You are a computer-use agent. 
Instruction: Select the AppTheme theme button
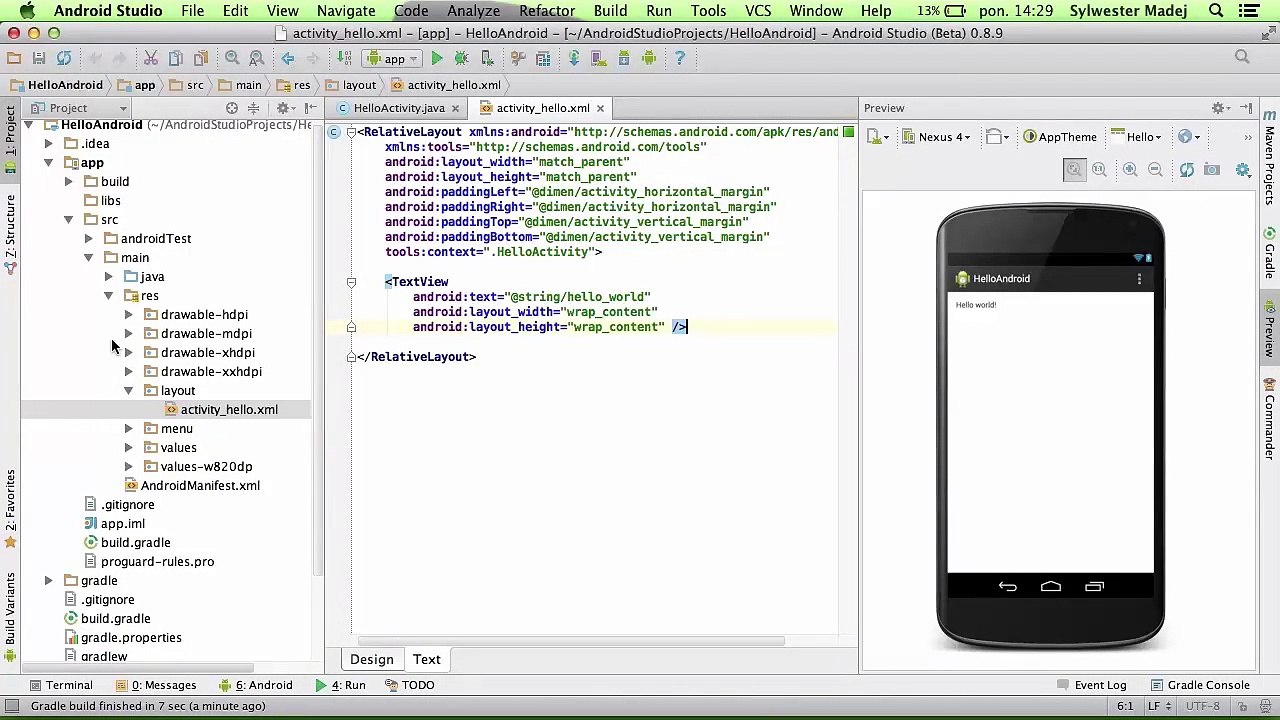[1060, 137]
